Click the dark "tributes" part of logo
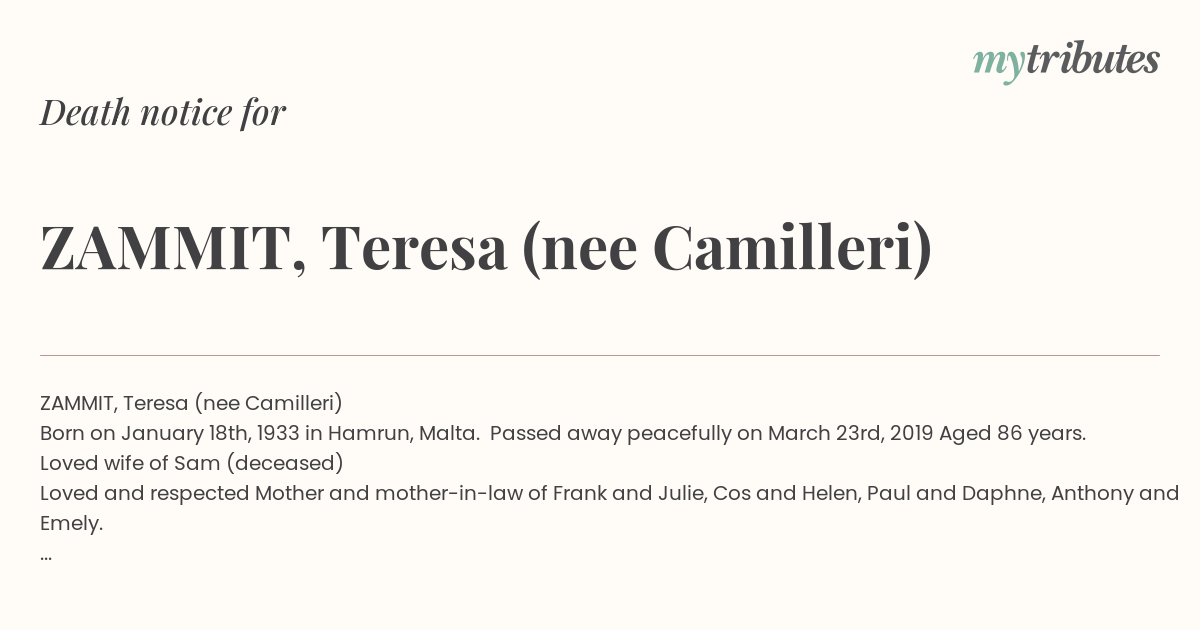Image resolution: width=1200 pixels, height=630 pixels. point(1092,59)
